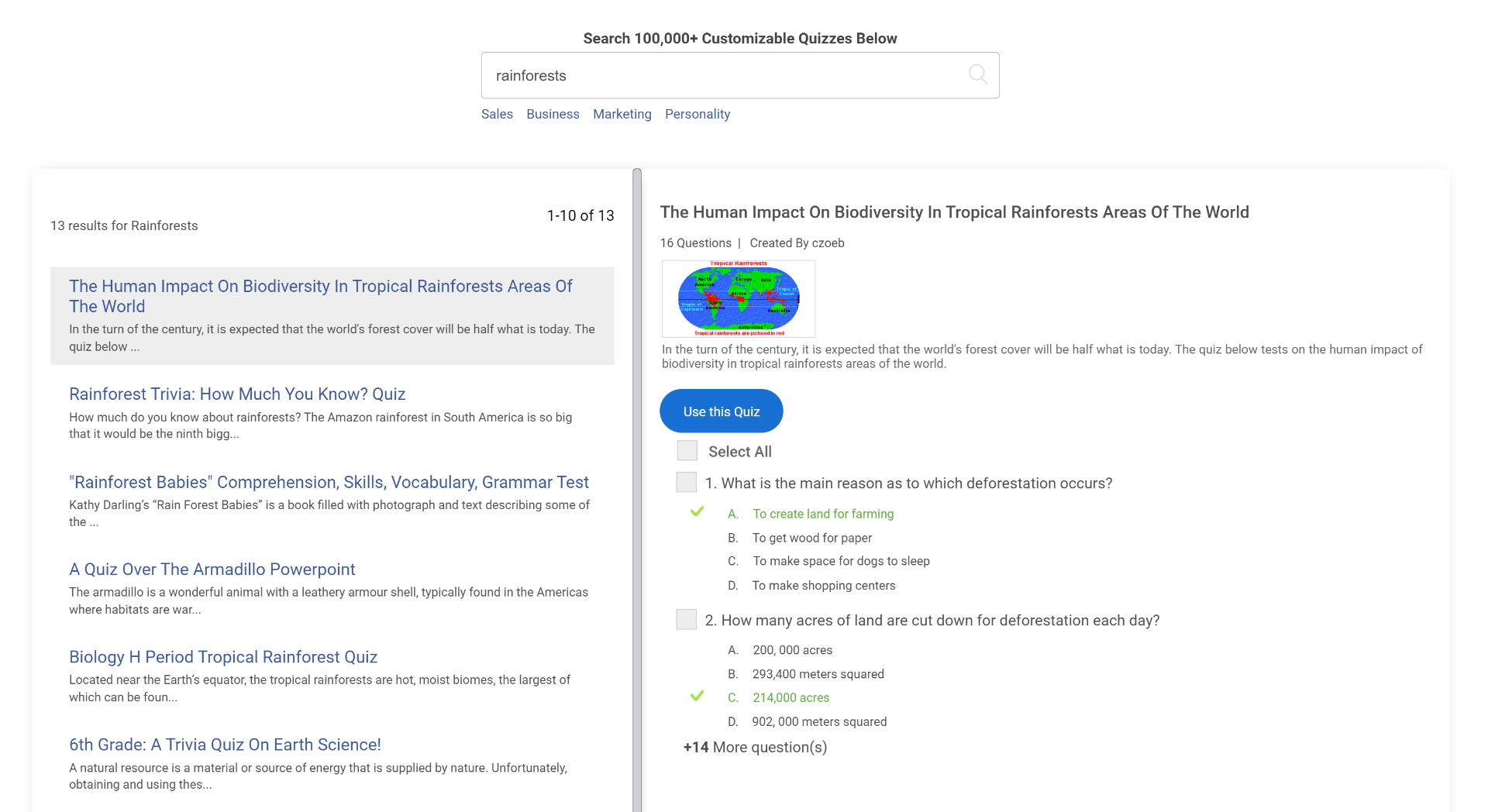Expand the +14 More question(s) text
This screenshot has width=1488, height=812.
[755, 747]
